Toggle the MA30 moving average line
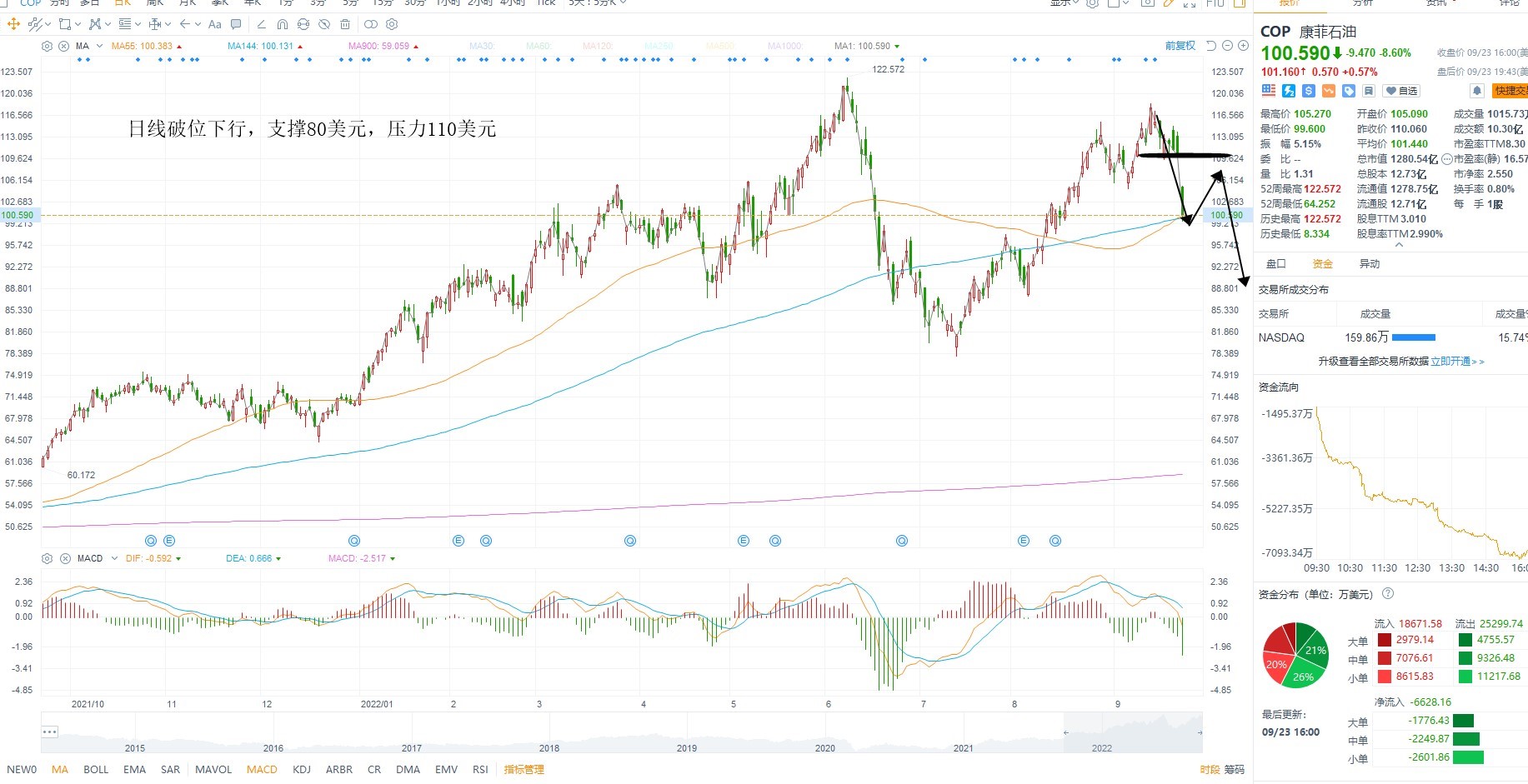Viewport: 1528px width, 784px height. (482, 46)
